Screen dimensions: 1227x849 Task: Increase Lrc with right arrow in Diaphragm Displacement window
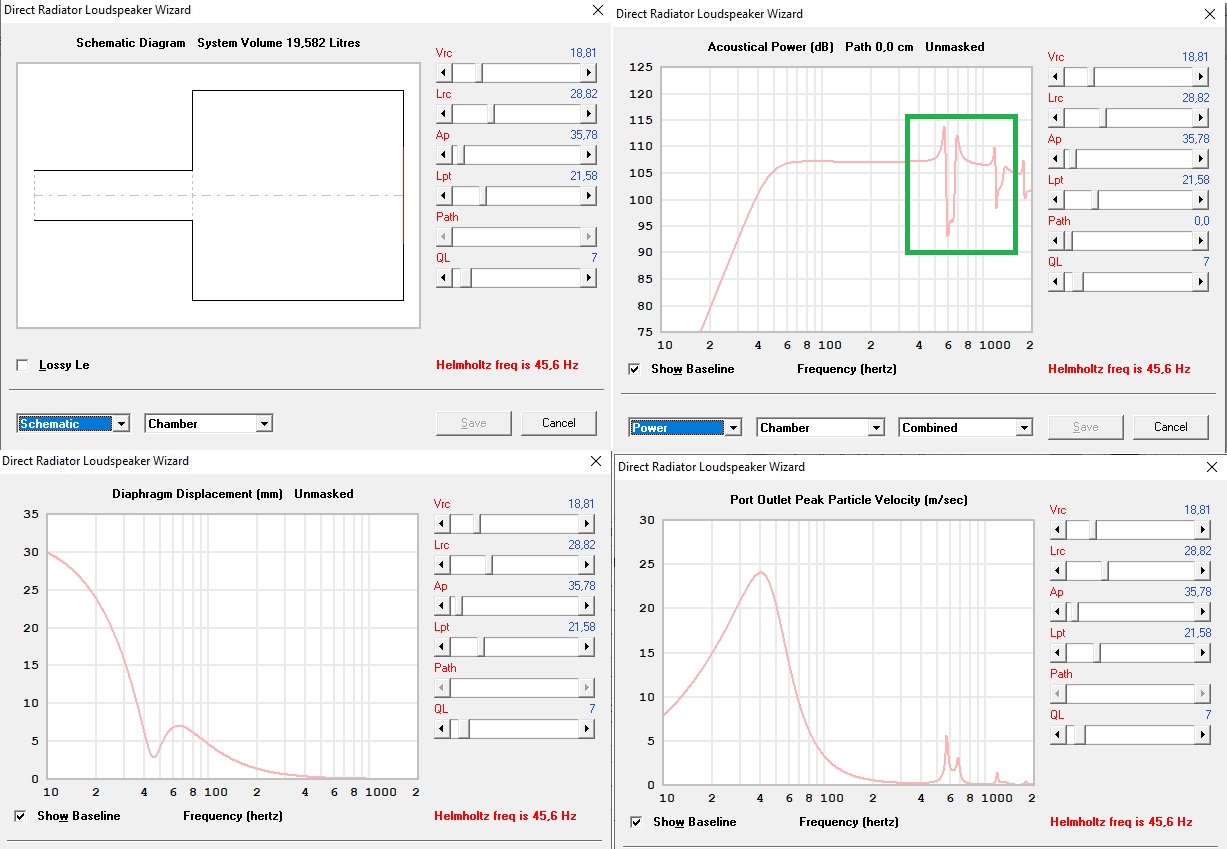click(x=587, y=565)
